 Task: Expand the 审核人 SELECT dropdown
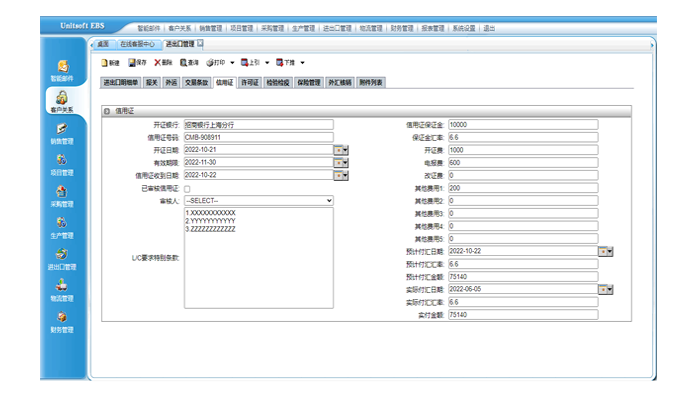258,200
